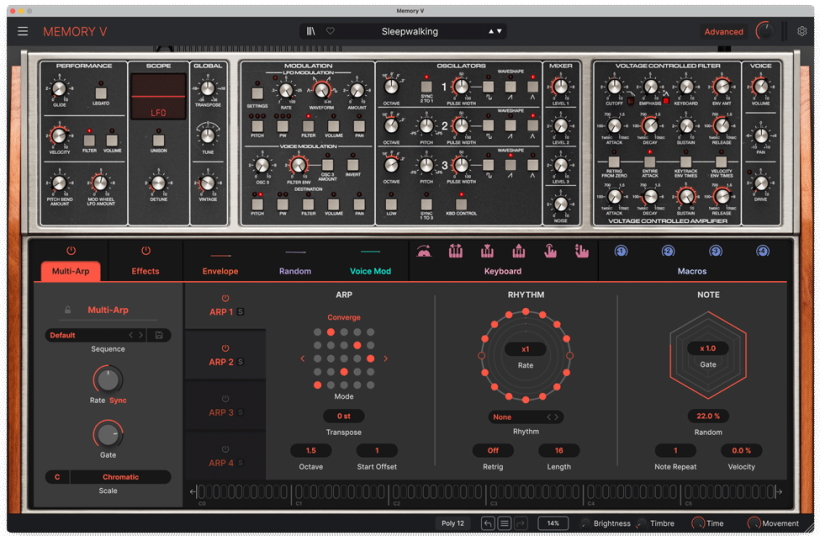The width and height of the screenshot is (820, 536).
Task: Select next arp mode with right chevron
Action: 385,359
